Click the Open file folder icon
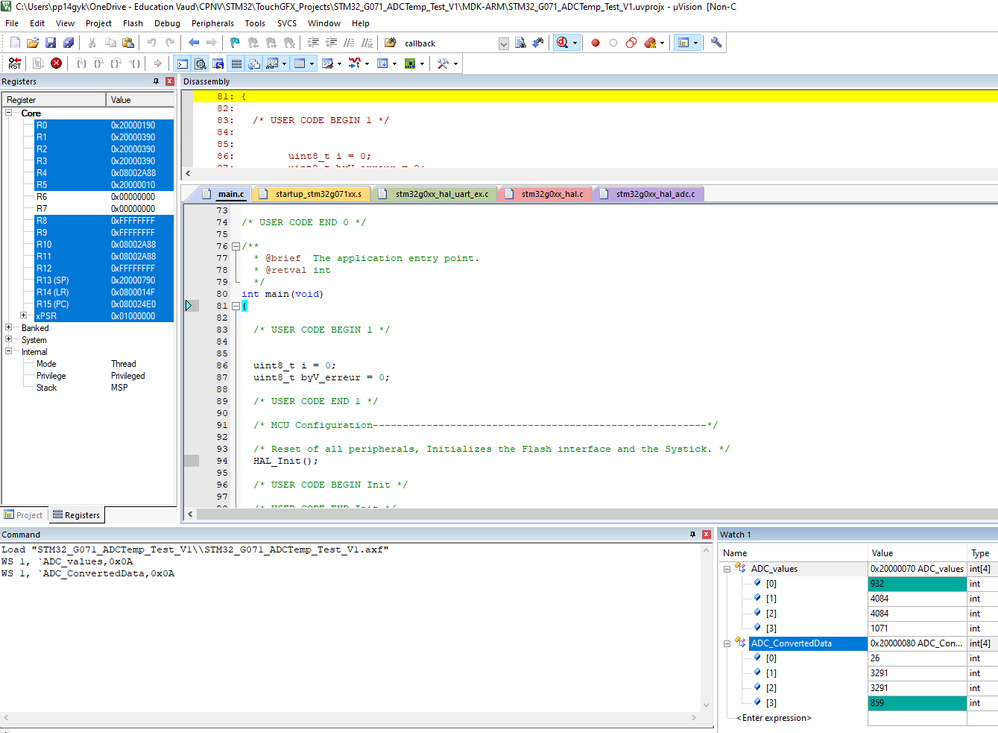The image size is (998, 733). pyautogui.click(x=33, y=43)
